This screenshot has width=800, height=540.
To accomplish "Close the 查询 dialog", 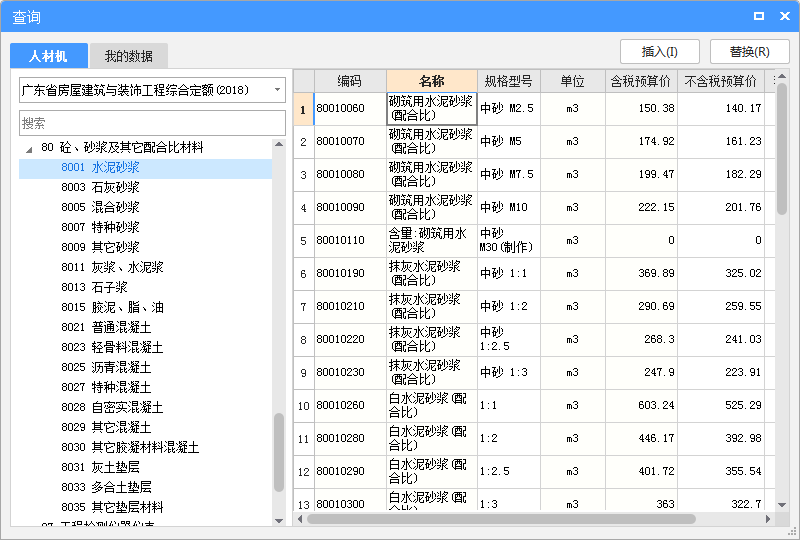I will click(785, 16).
